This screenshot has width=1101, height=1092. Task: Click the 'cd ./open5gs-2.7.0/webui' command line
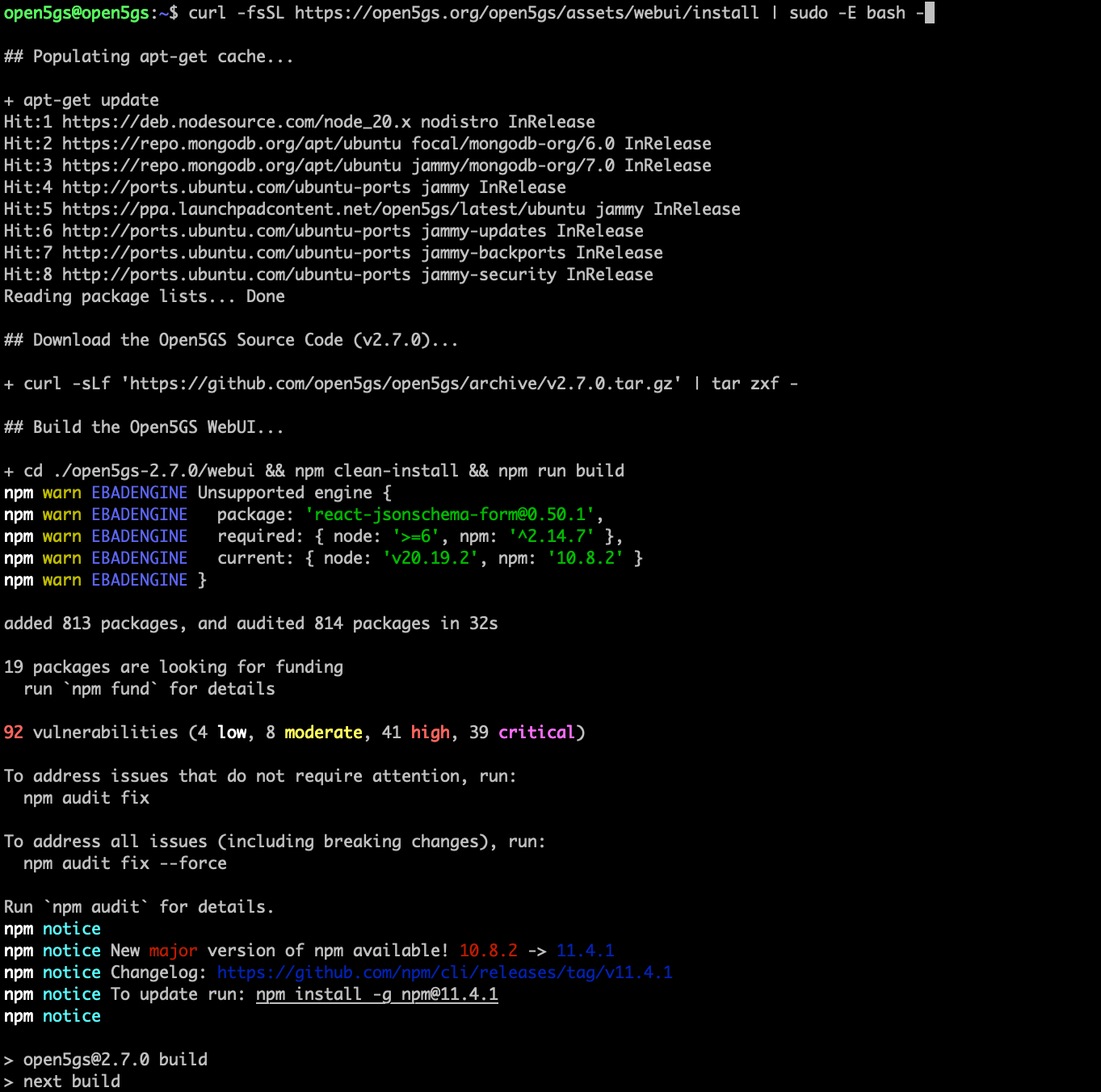click(x=314, y=471)
